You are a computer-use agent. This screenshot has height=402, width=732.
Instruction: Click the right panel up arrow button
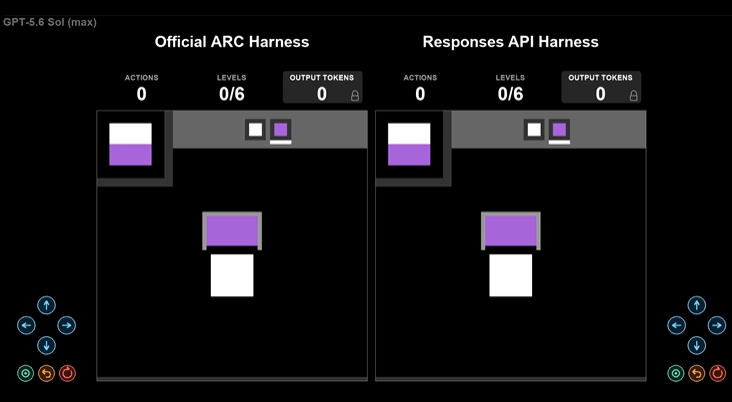tap(697, 305)
